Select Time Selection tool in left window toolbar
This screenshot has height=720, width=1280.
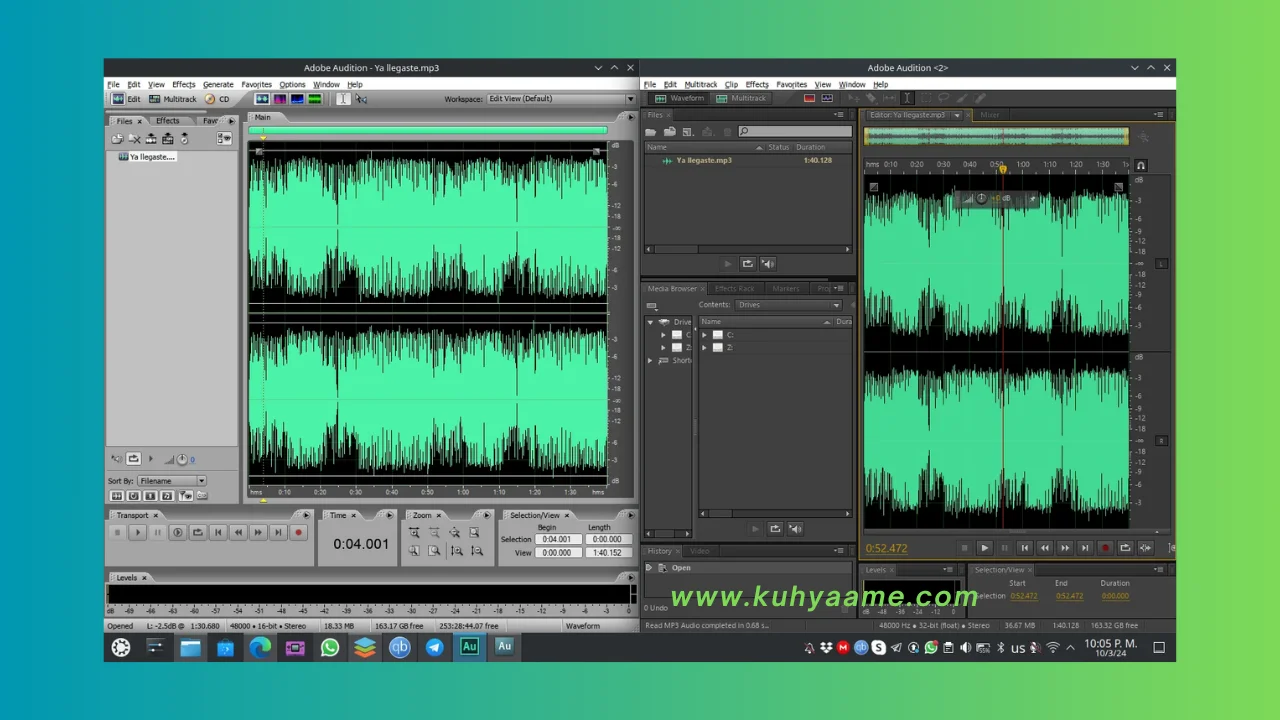[343, 99]
